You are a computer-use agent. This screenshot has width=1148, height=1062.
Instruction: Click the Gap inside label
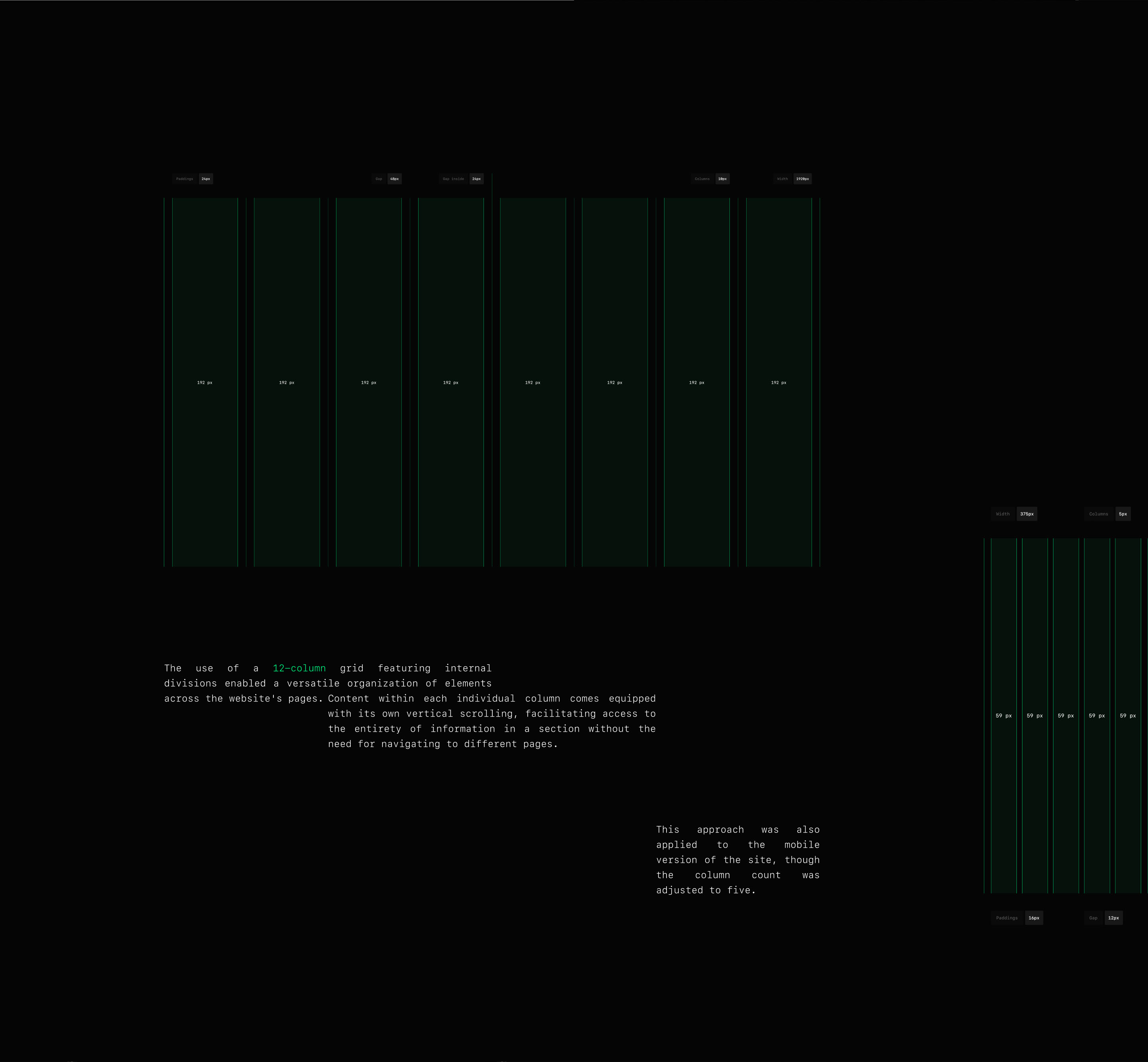[x=453, y=179]
